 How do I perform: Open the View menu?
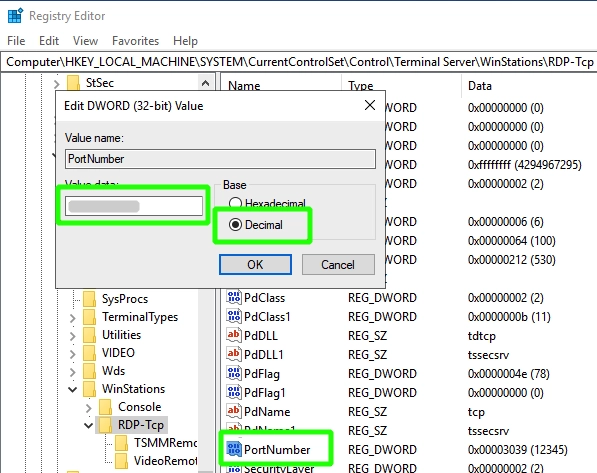[85, 41]
